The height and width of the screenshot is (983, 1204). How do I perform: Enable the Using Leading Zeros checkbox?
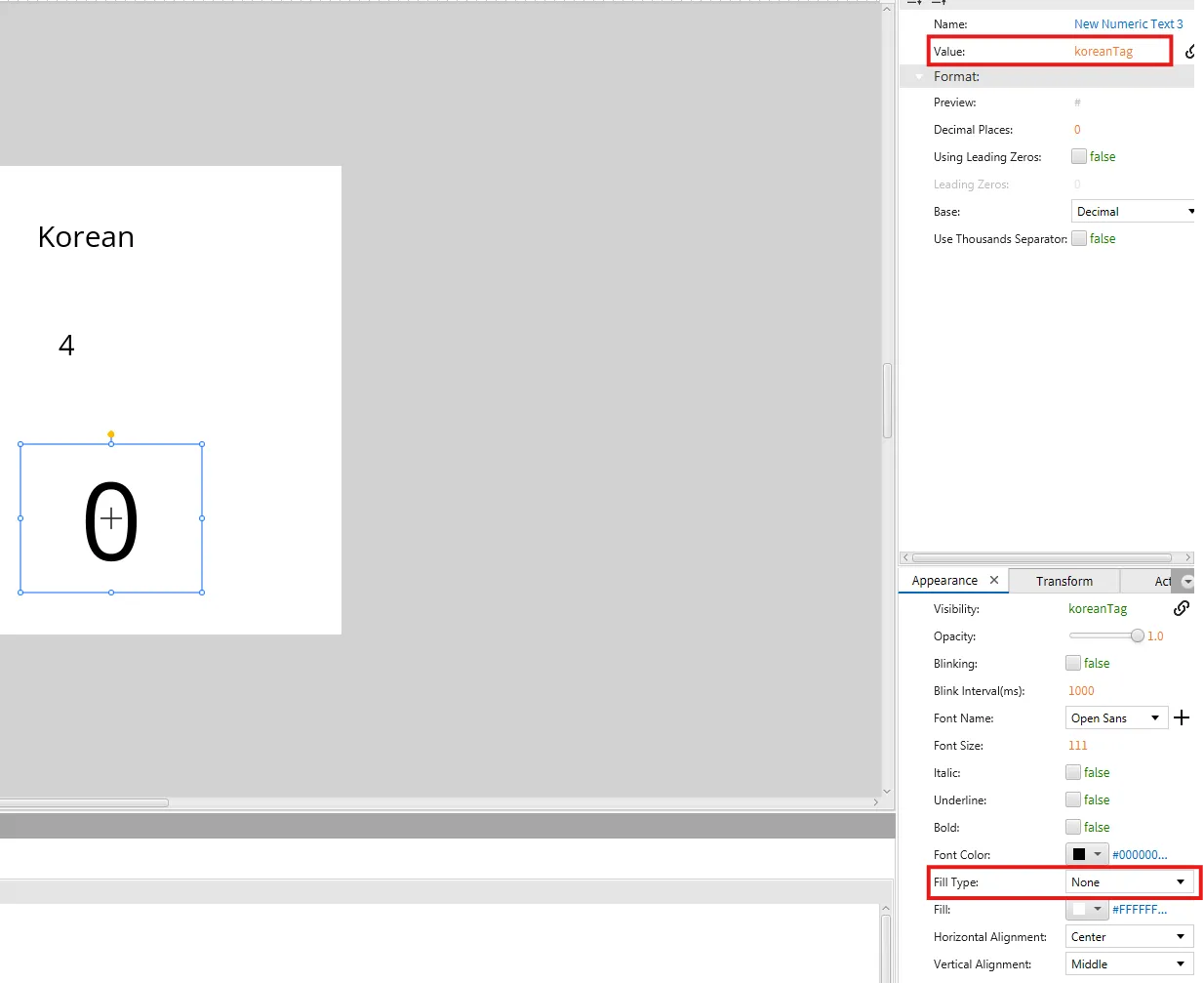[x=1079, y=156]
